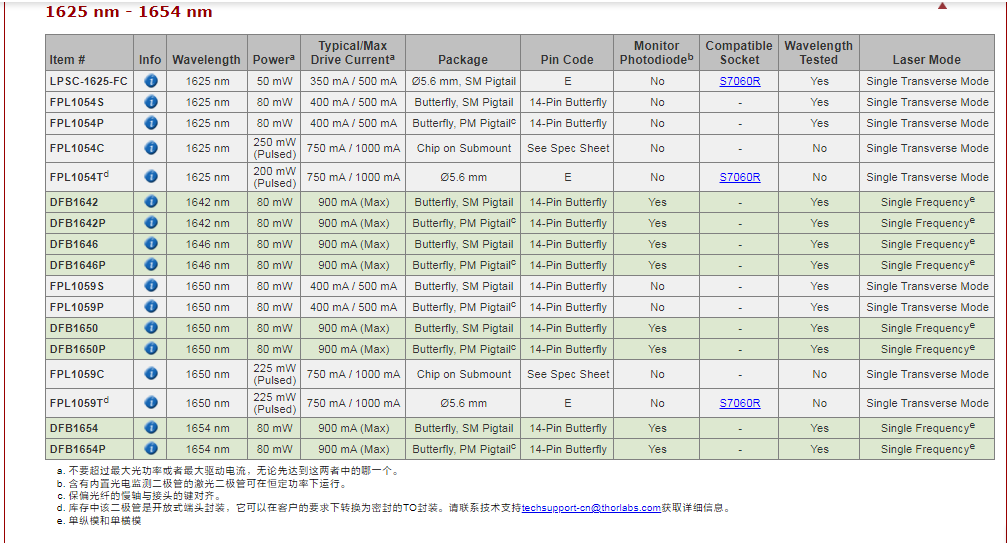Open info icon for FPL1059C
The image size is (1007, 543).
(x=150, y=374)
